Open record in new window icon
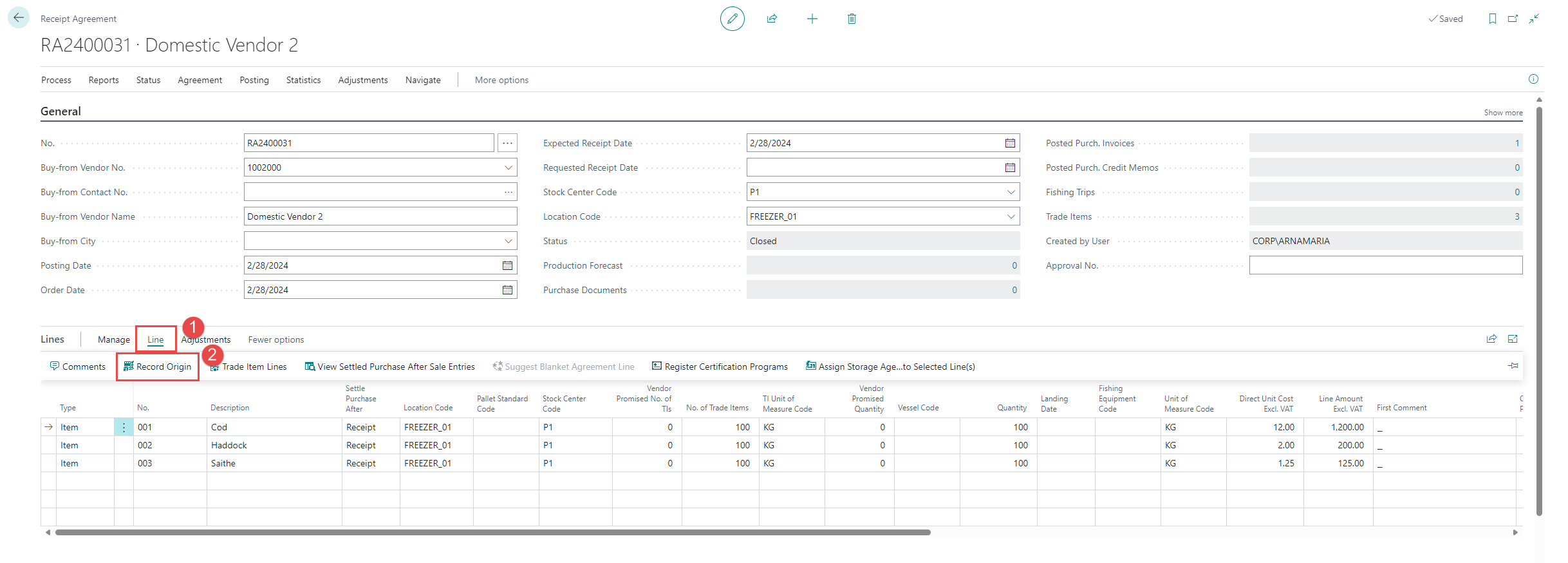The height and width of the screenshot is (563, 1568). (1513, 19)
